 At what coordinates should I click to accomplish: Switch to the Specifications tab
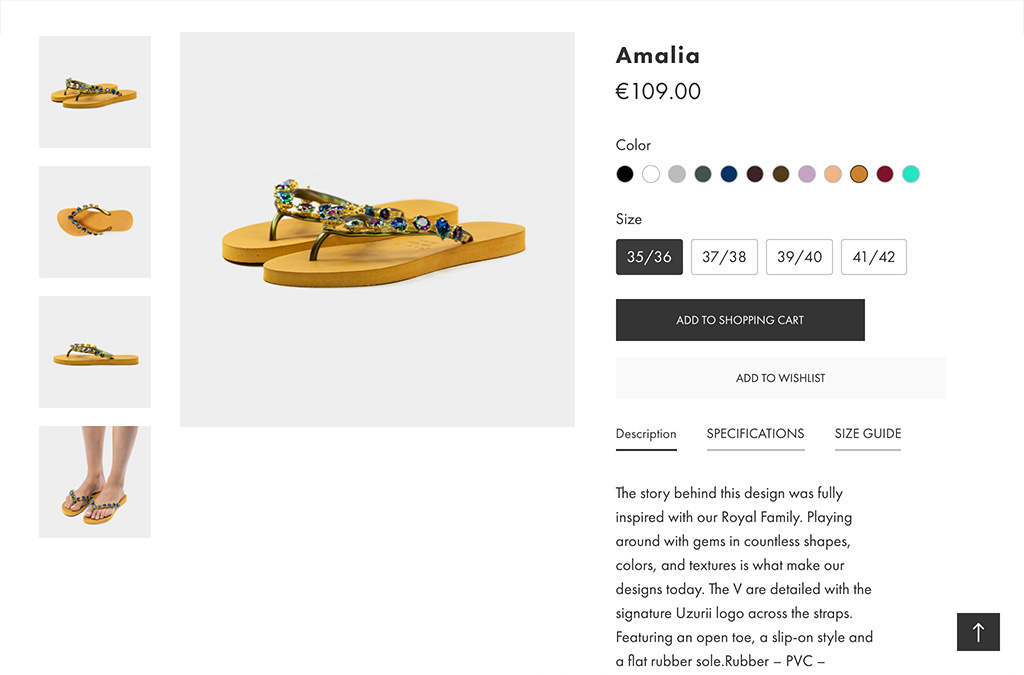tap(755, 434)
